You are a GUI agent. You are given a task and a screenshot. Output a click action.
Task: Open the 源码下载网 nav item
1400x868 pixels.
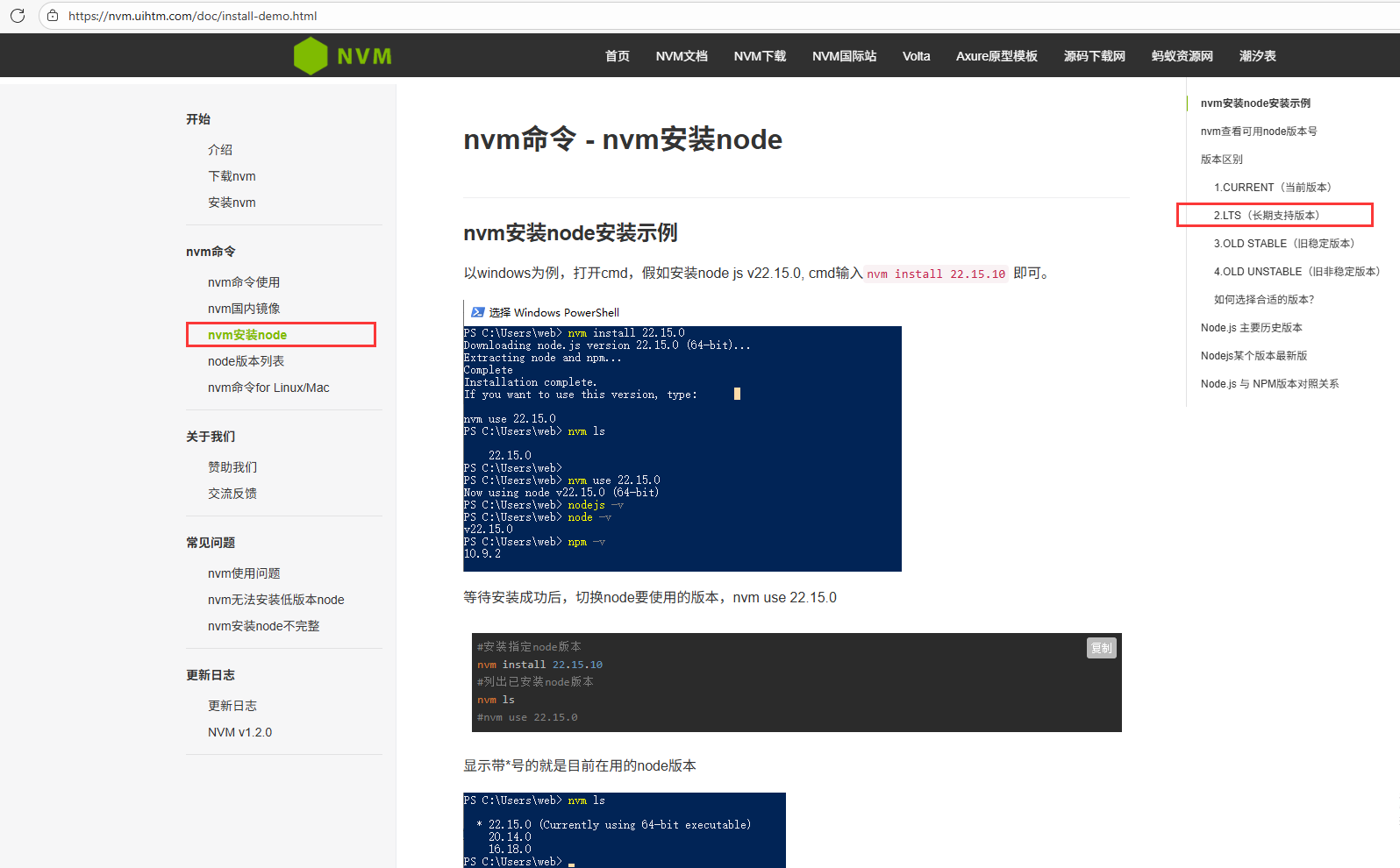coord(1094,56)
